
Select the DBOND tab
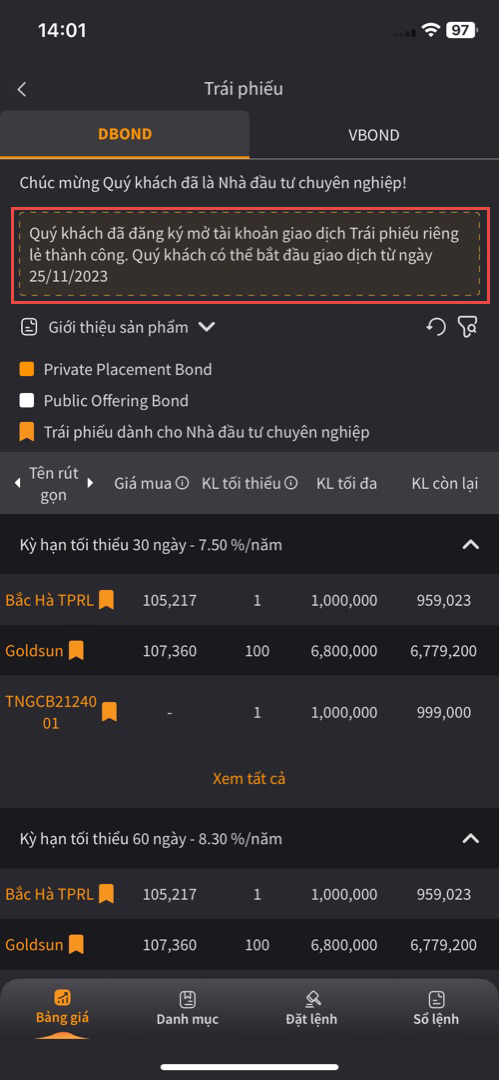(125, 135)
